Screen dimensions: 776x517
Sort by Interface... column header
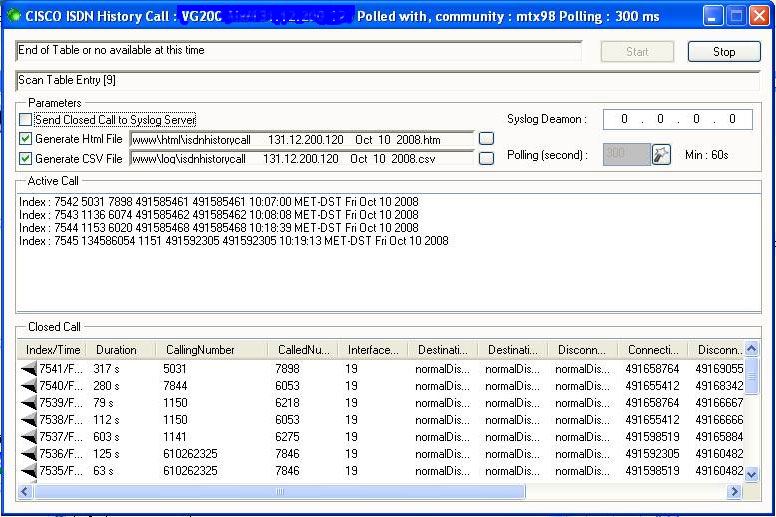[373, 350]
